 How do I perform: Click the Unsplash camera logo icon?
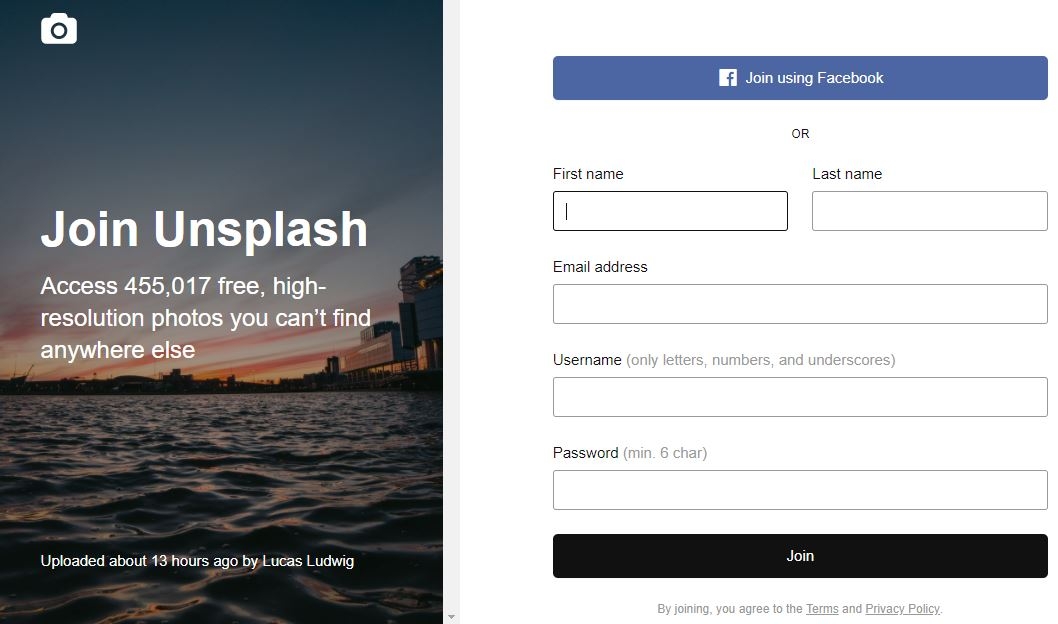tap(59, 30)
